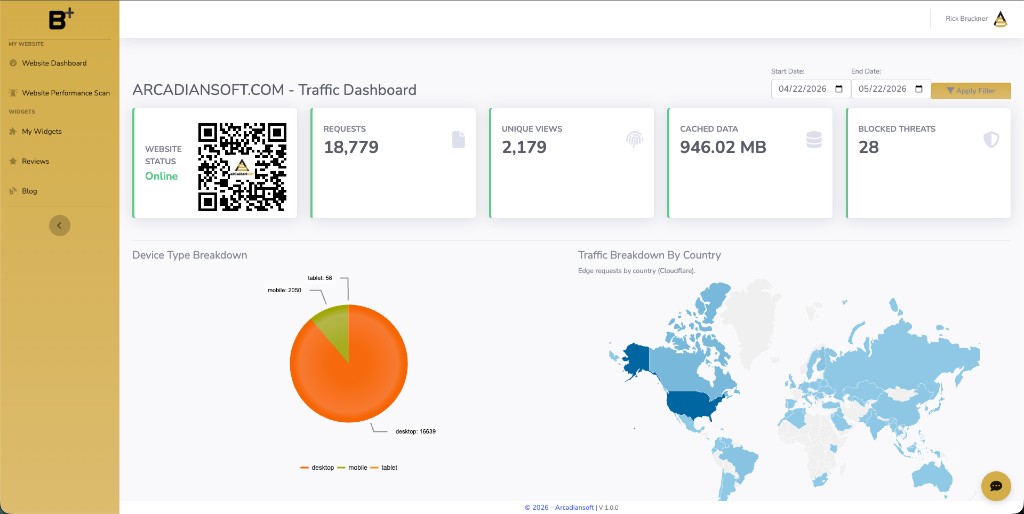Toggle the tablet legend entry
This screenshot has height=514, width=1024.
[x=384, y=468]
